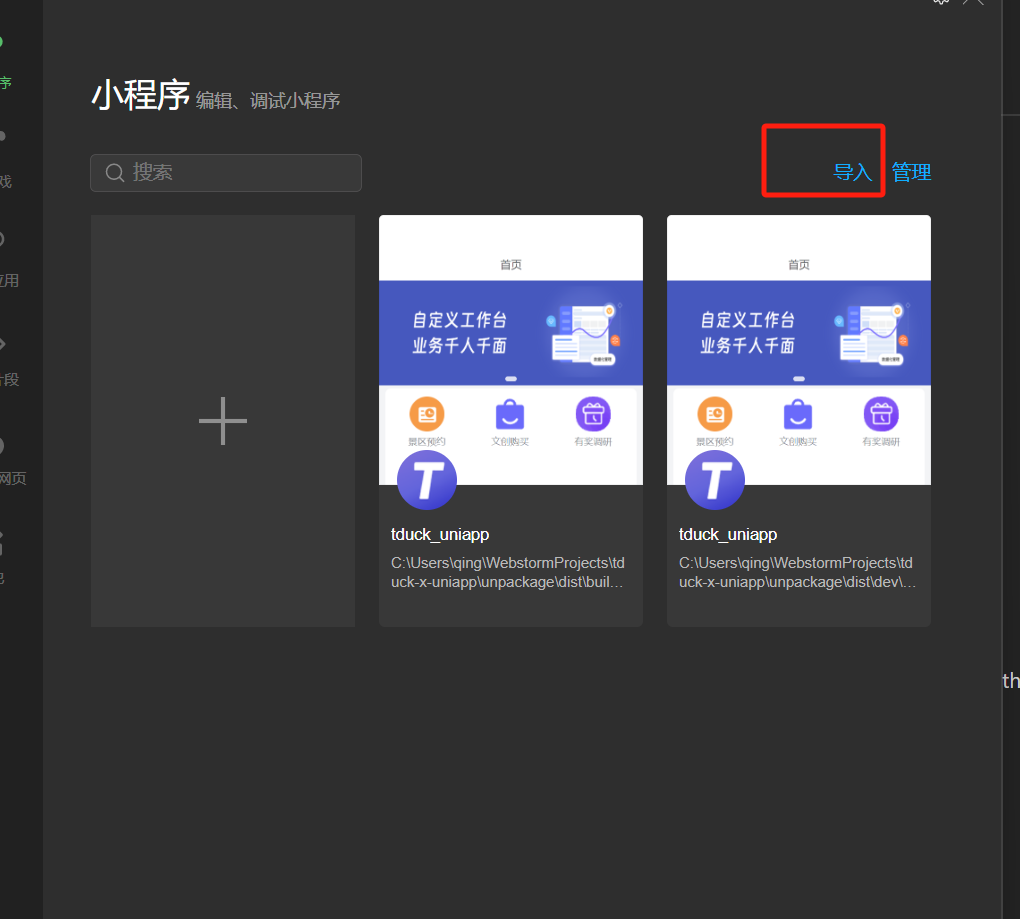Click the magnifier icon in search box
This screenshot has height=919, width=1020.
click(115, 173)
